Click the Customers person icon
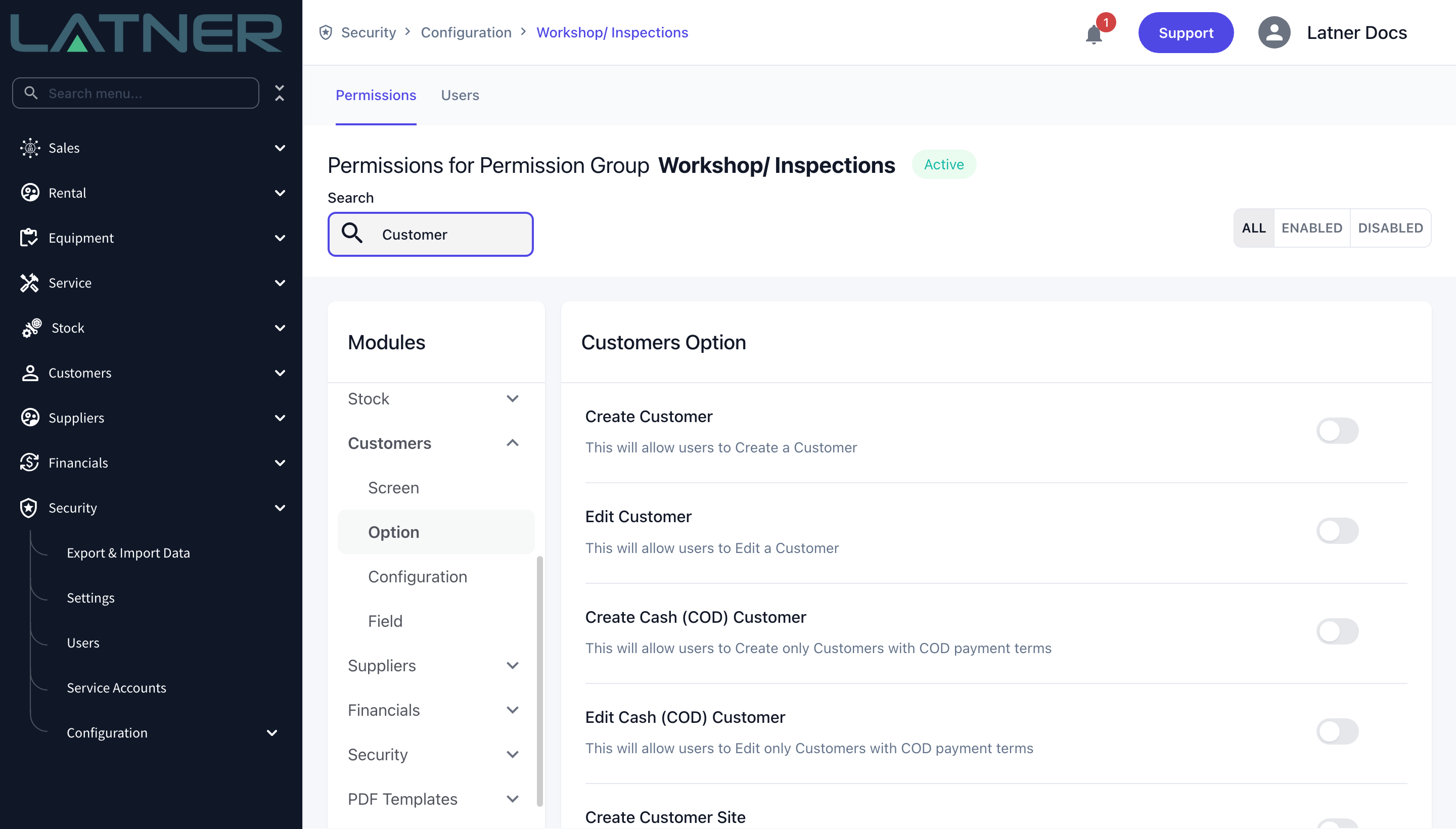This screenshot has height=829, width=1456. coord(30,373)
